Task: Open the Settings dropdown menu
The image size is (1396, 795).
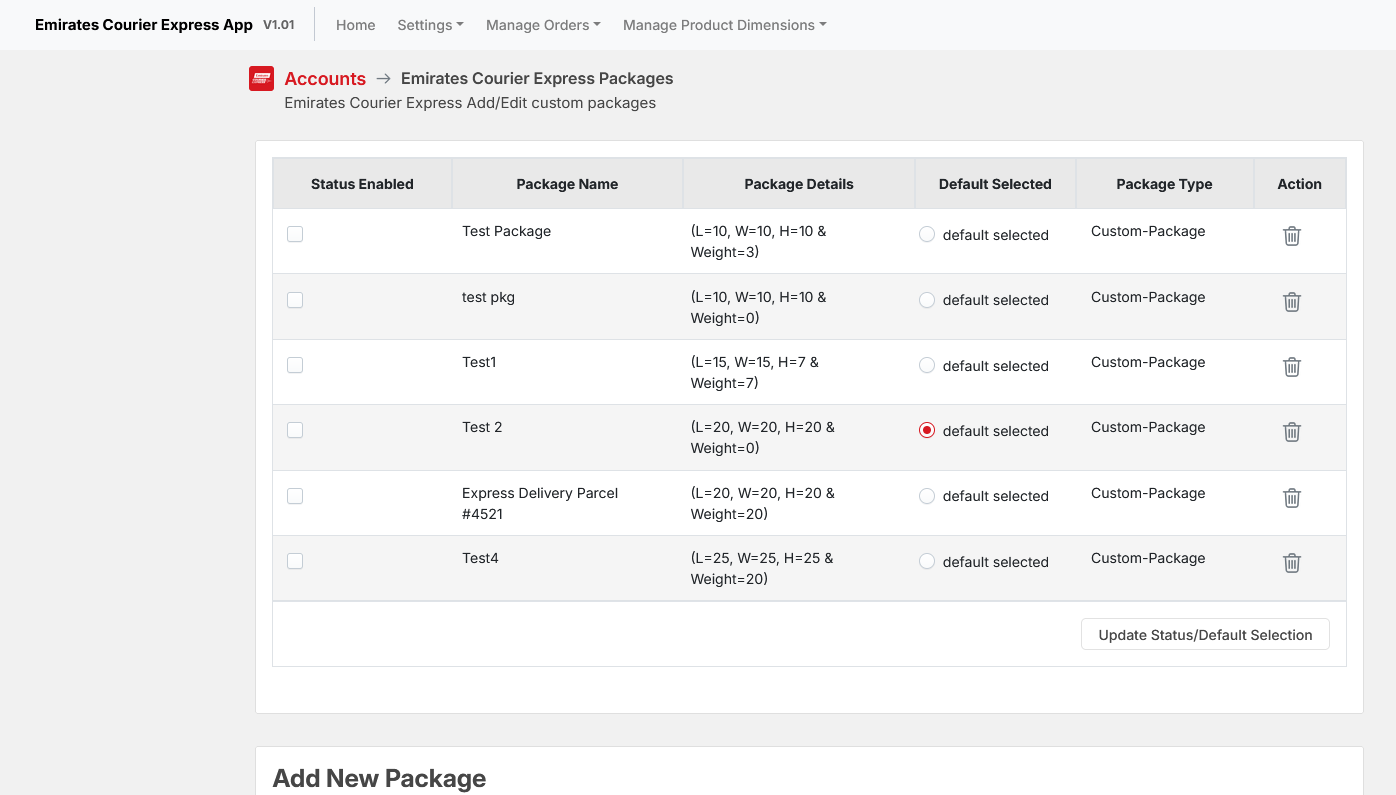Action: 430,25
